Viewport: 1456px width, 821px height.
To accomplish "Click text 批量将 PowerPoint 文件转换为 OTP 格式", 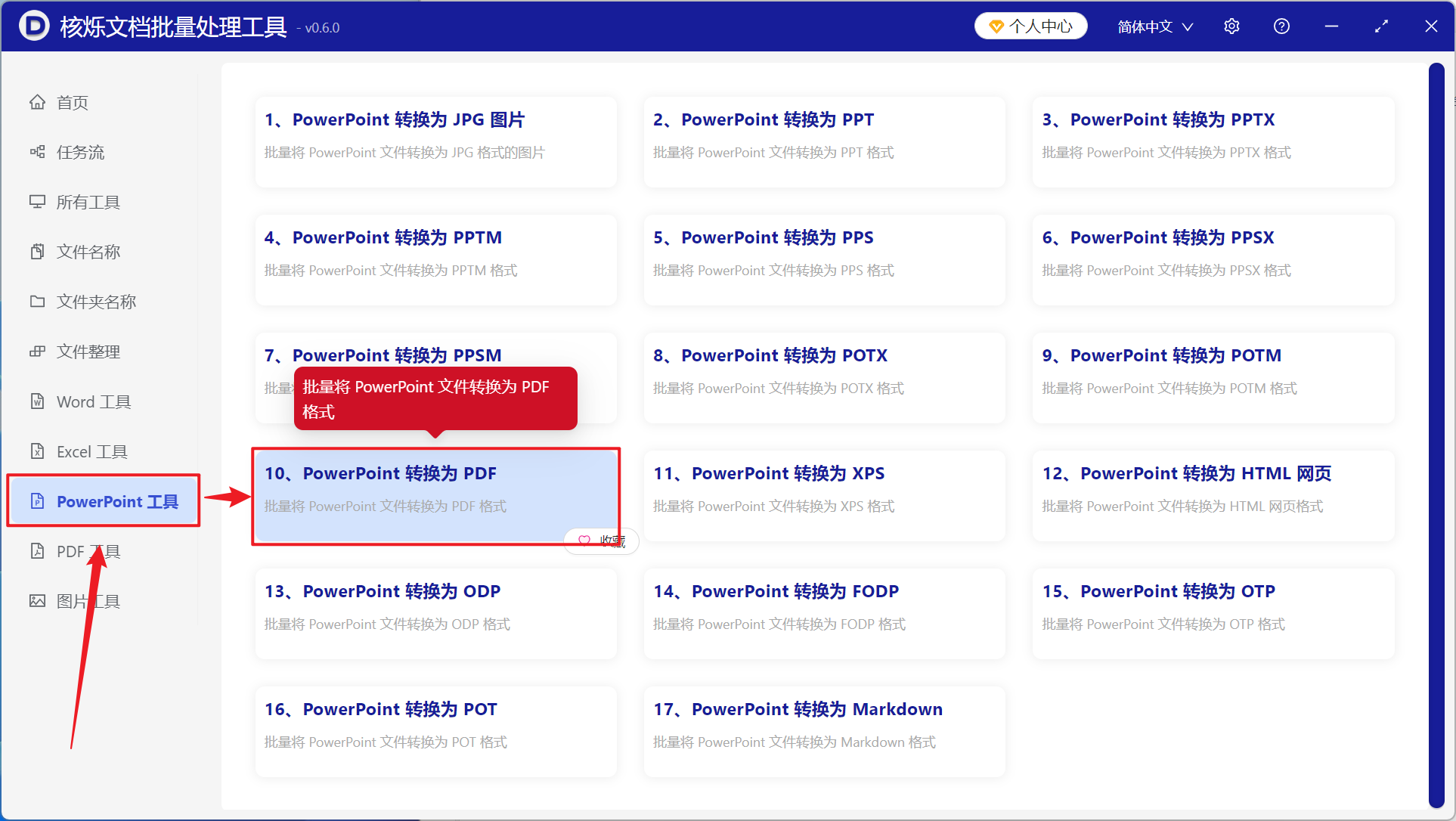I will (1163, 624).
